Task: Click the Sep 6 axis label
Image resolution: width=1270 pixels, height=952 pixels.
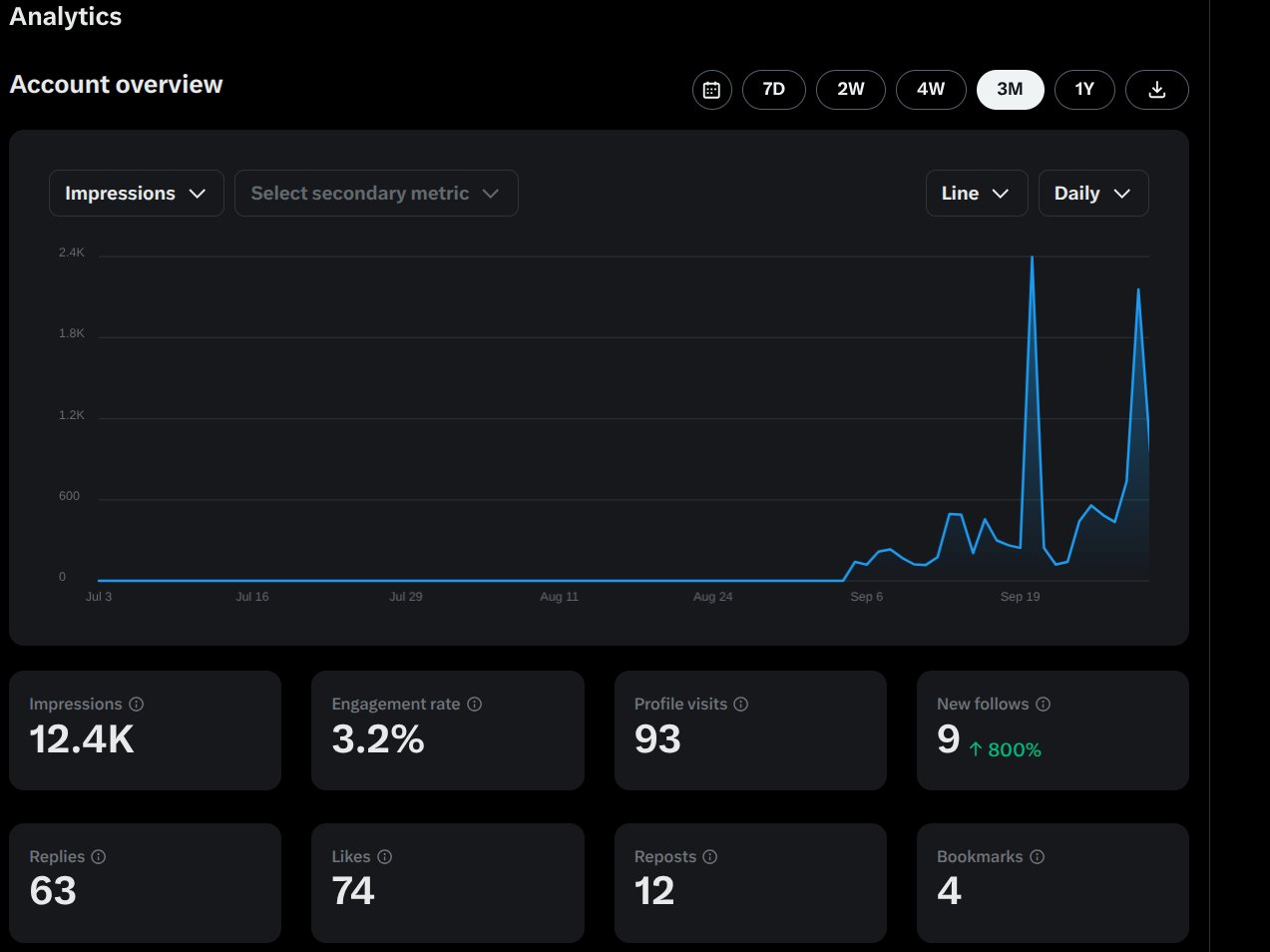Action: 866,597
